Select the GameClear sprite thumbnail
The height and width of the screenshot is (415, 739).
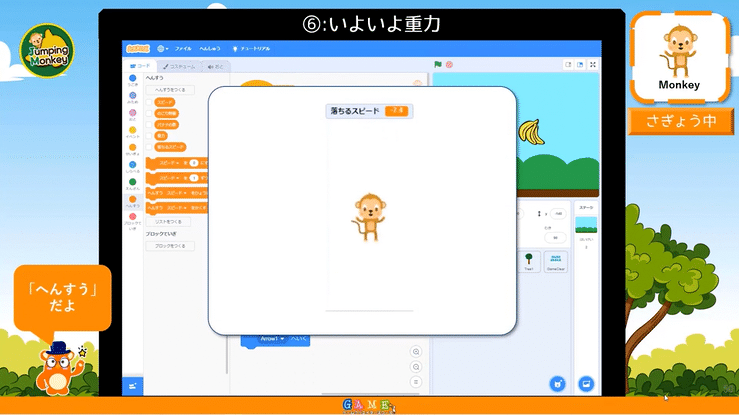(556, 261)
